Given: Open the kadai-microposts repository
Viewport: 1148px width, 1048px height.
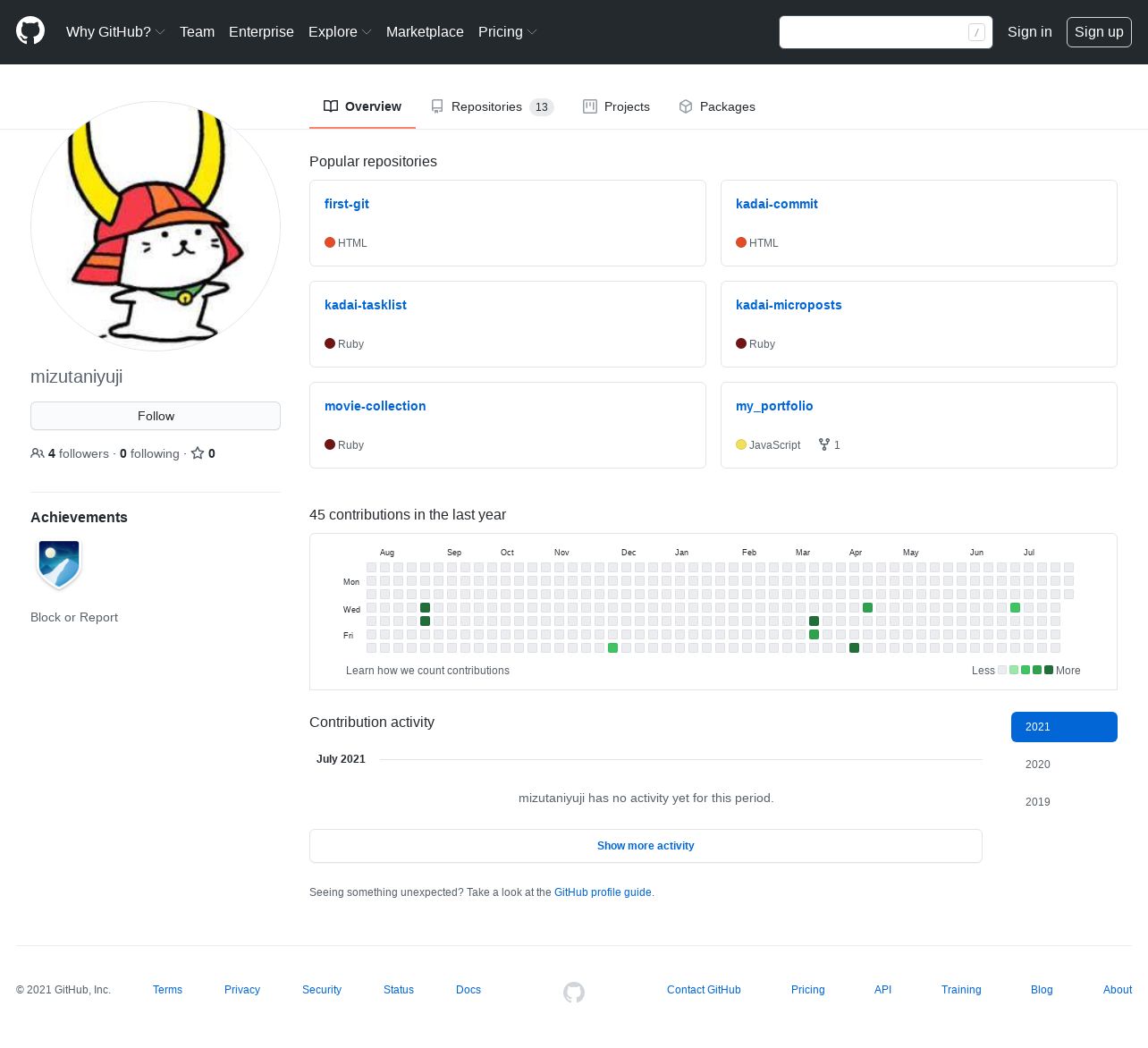Looking at the screenshot, I should click(789, 305).
